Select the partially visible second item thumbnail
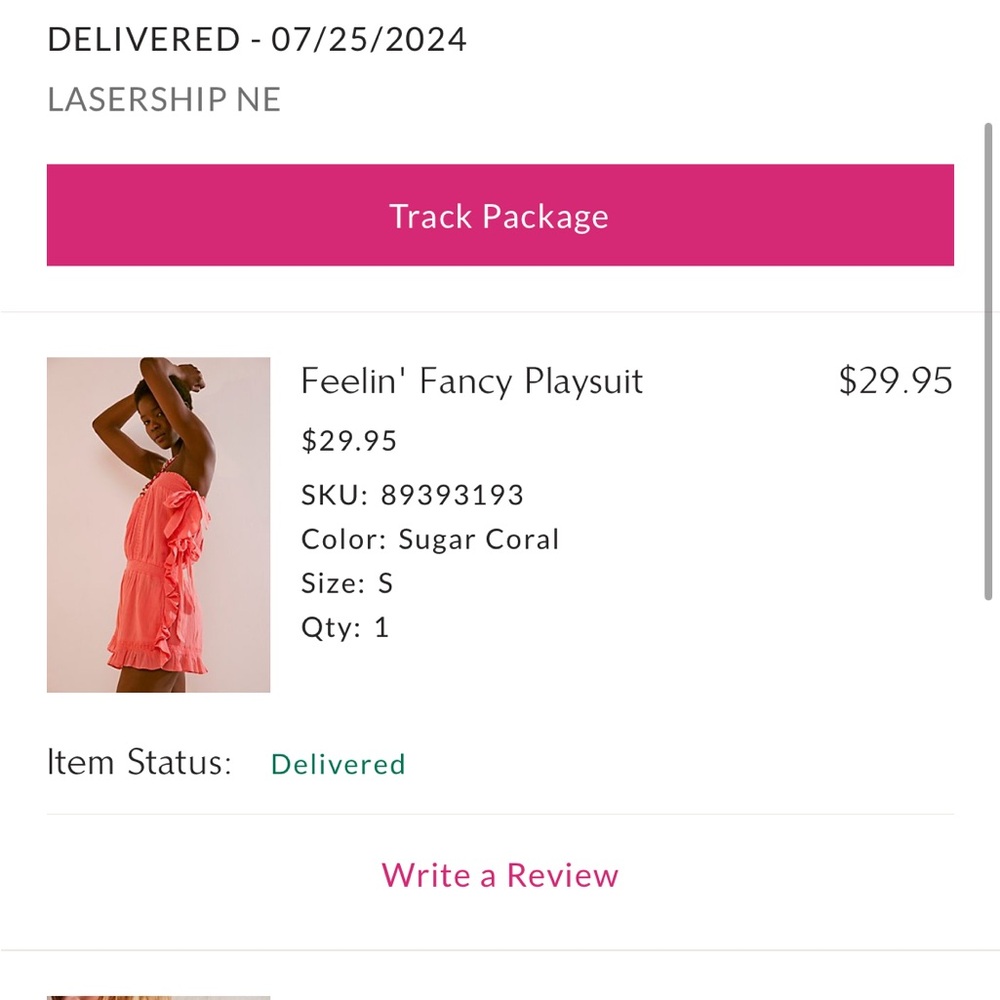1000x1000 pixels. point(158,997)
